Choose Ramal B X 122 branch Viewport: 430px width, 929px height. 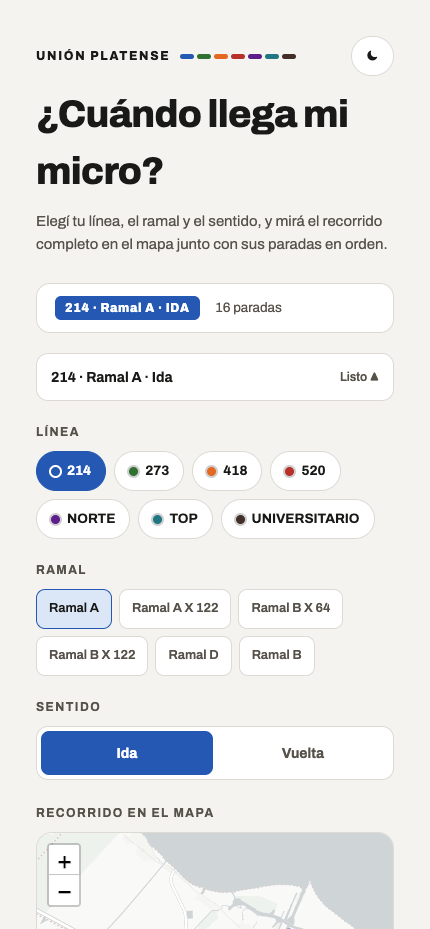click(92, 656)
